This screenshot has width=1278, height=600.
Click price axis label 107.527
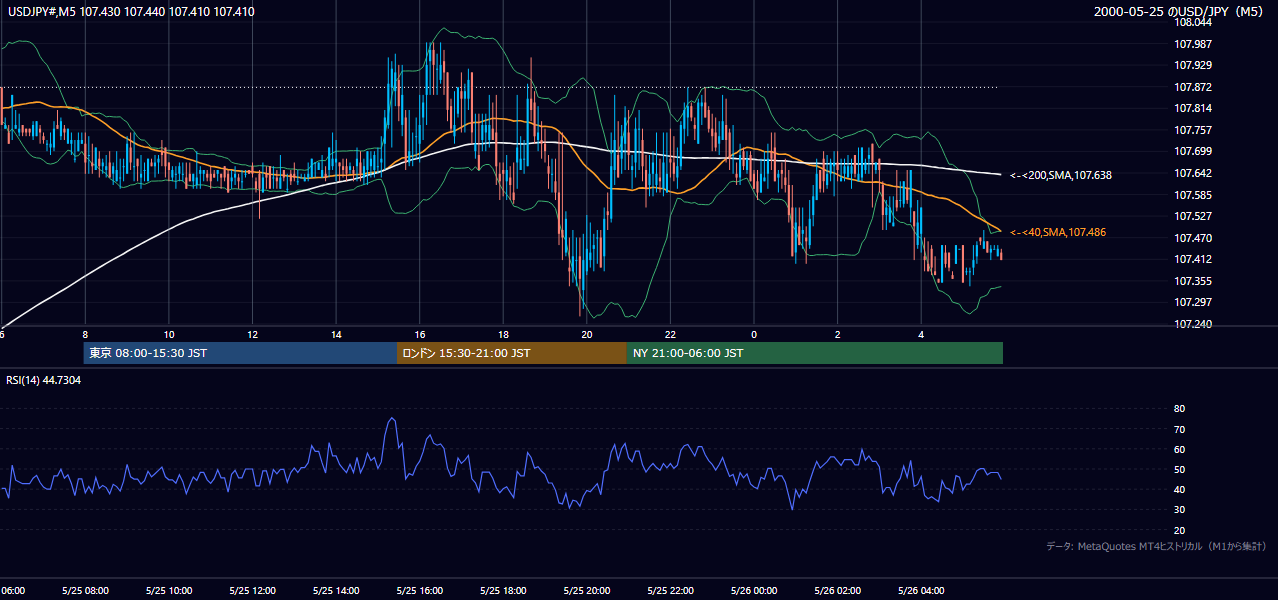1193,216
